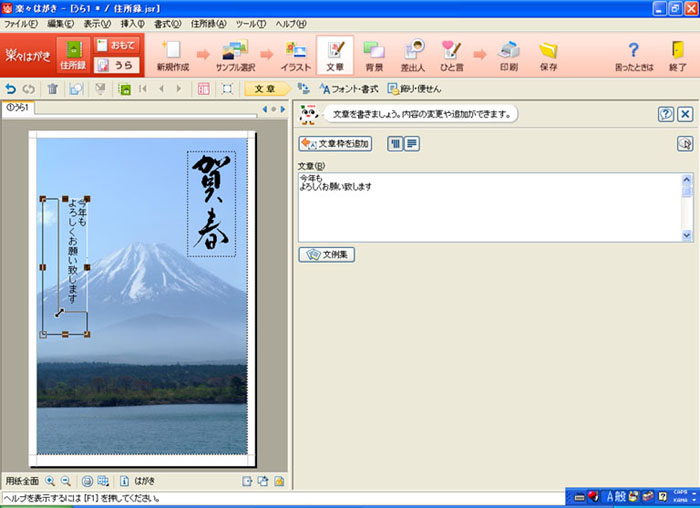The height and width of the screenshot is (508, 700).
Task: Click the 保存 save folder icon
Action: (x=548, y=54)
